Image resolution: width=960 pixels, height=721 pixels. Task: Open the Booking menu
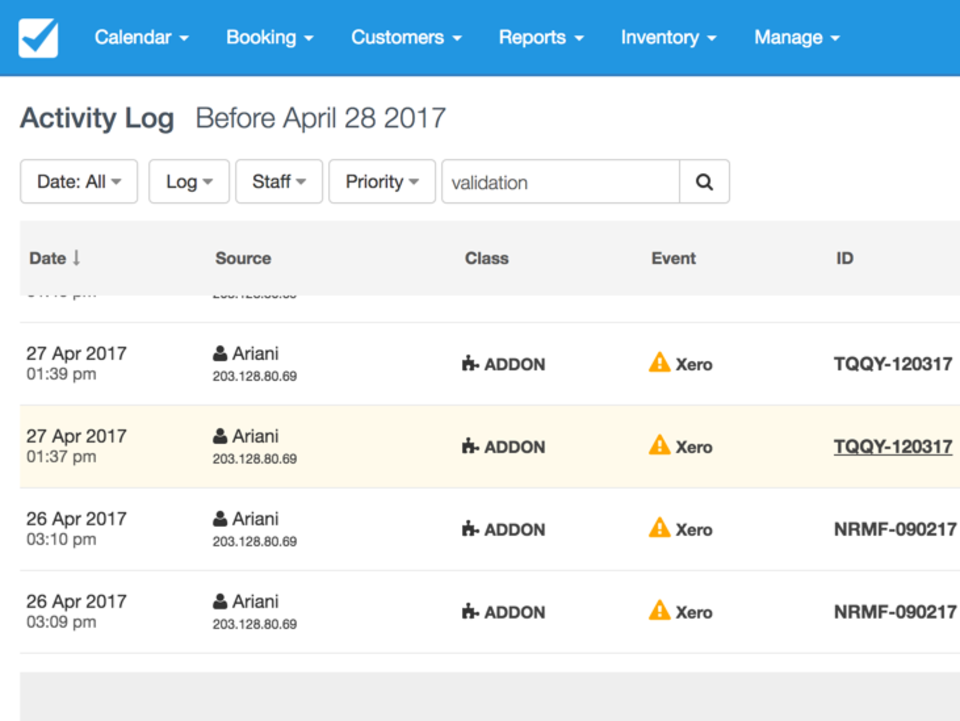pos(269,37)
